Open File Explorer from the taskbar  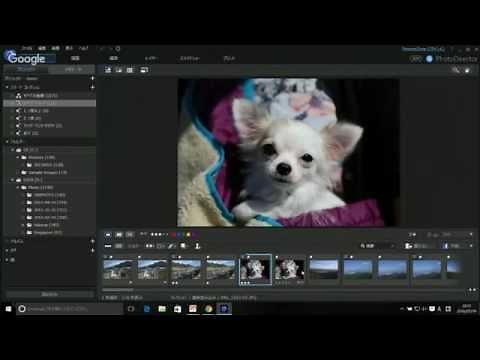pyautogui.click(x=162, y=309)
